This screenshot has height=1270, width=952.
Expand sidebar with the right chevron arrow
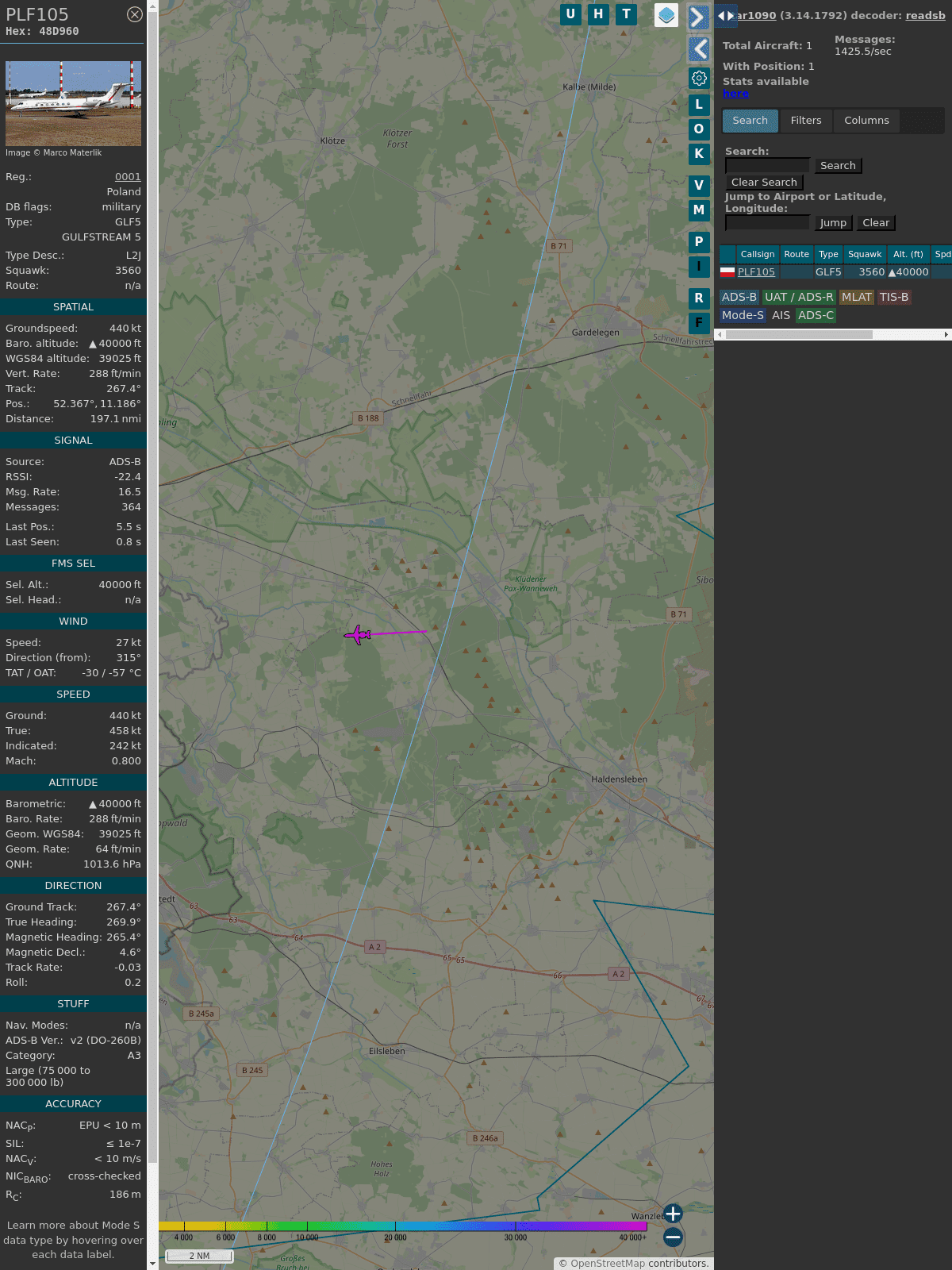(x=698, y=17)
